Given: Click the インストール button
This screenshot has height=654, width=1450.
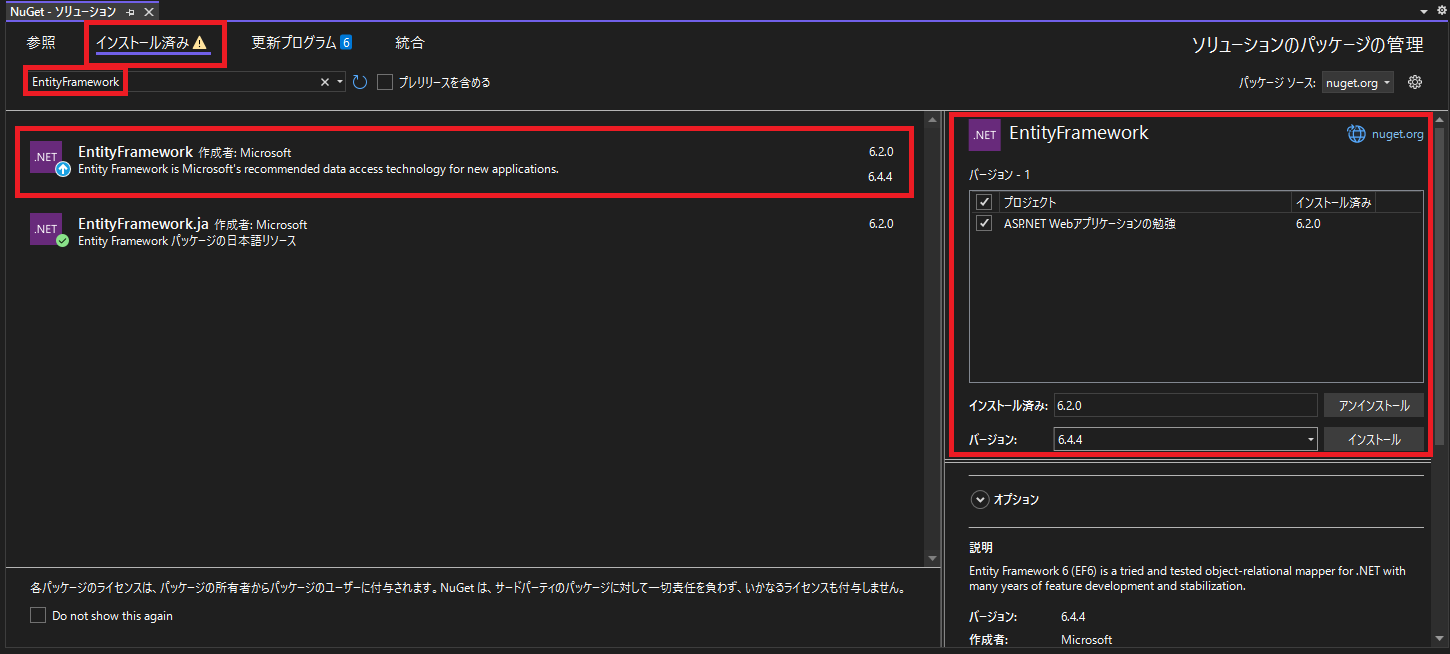Looking at the screenshot, I should click(x=1374, y=439).
